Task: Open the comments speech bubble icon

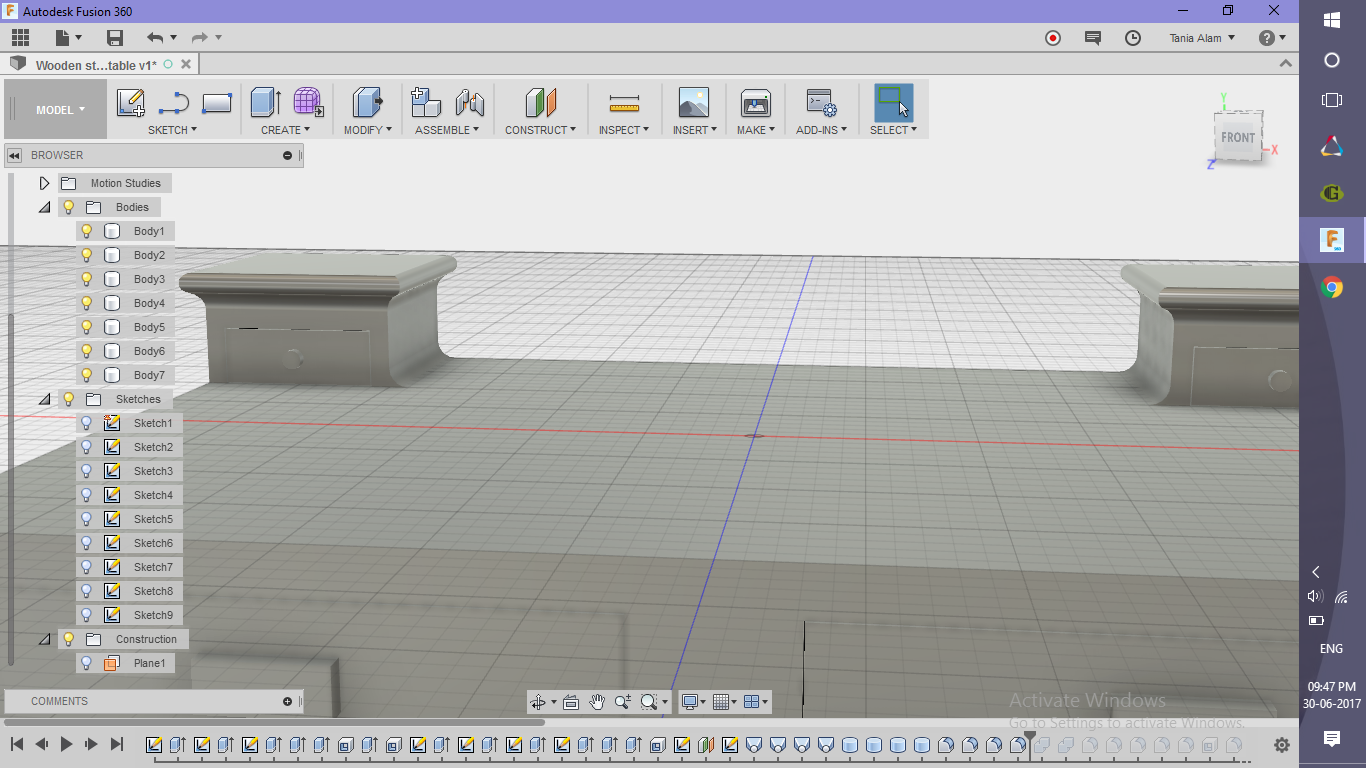Action: 1093,38
